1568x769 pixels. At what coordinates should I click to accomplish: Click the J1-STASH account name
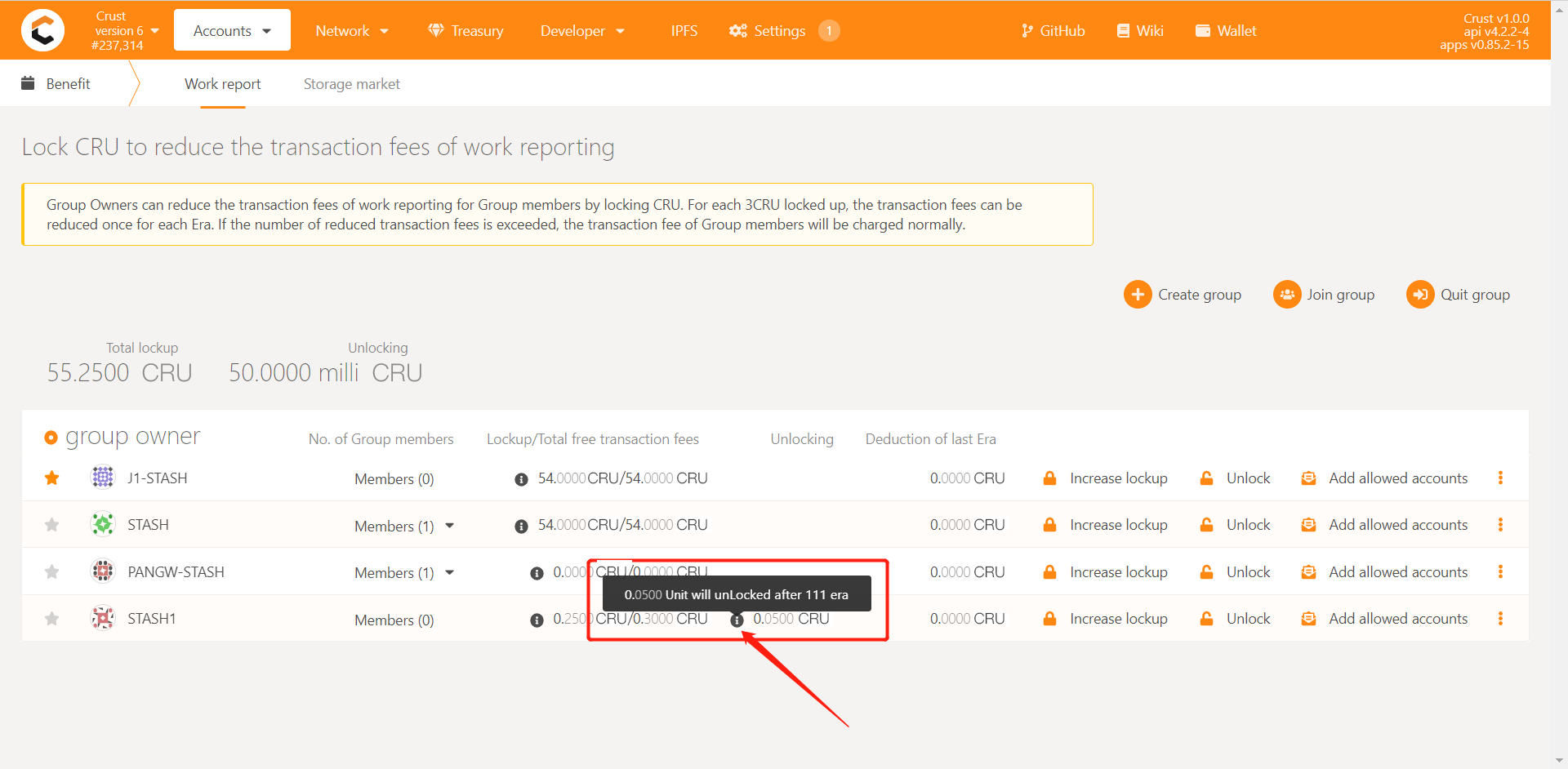pyautogui.click(x=157, y=478)
